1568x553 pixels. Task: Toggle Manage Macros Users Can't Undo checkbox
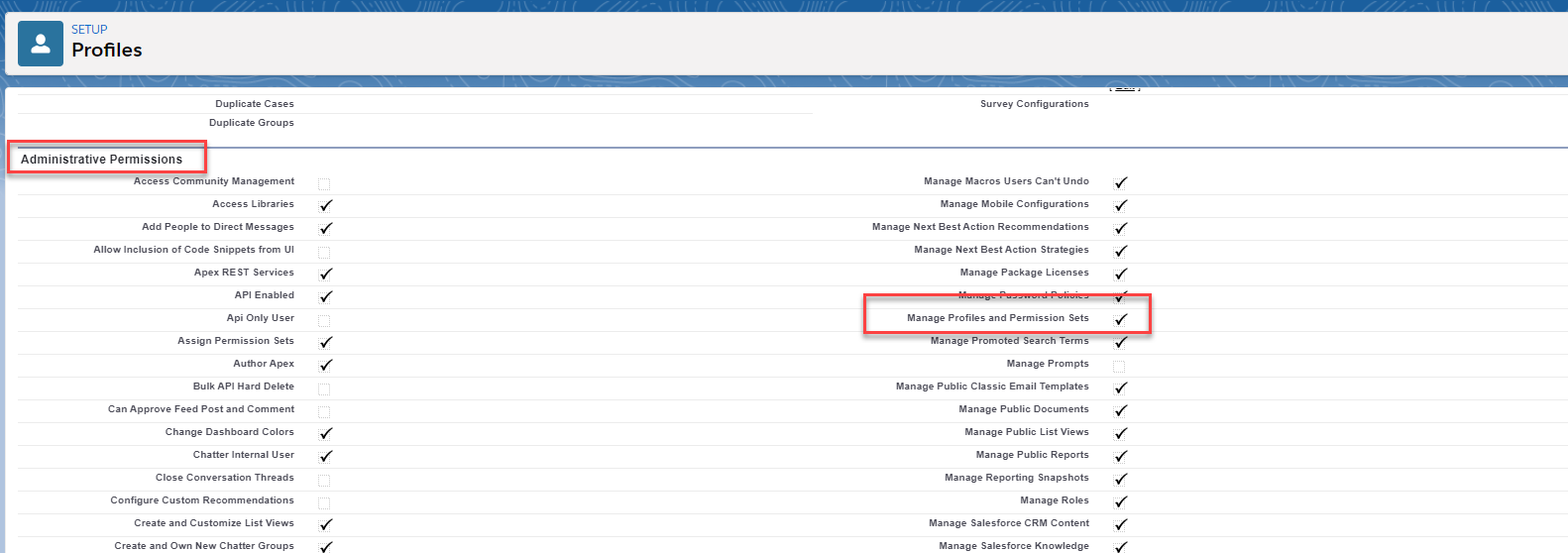pos(1120,182)
